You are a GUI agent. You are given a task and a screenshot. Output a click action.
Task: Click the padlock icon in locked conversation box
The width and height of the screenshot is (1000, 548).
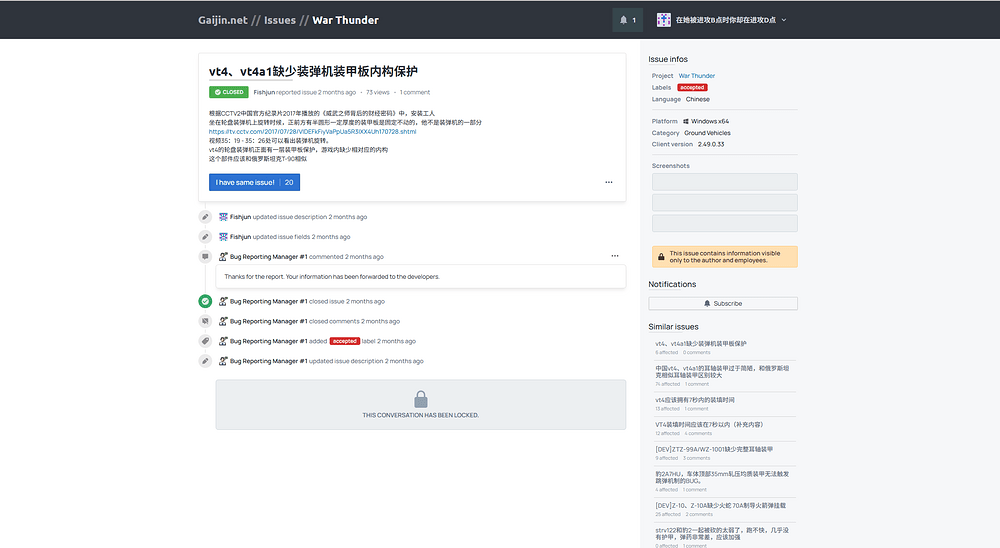pos(421,398)
